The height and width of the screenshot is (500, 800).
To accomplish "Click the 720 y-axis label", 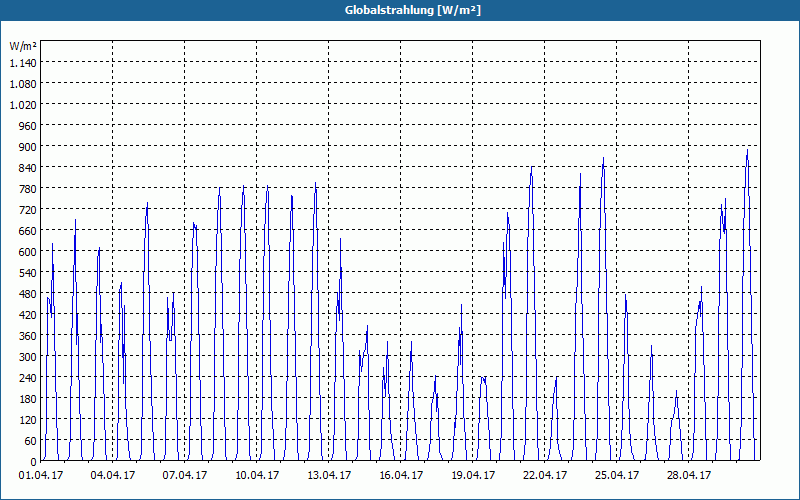I will (x=28, y=210).
